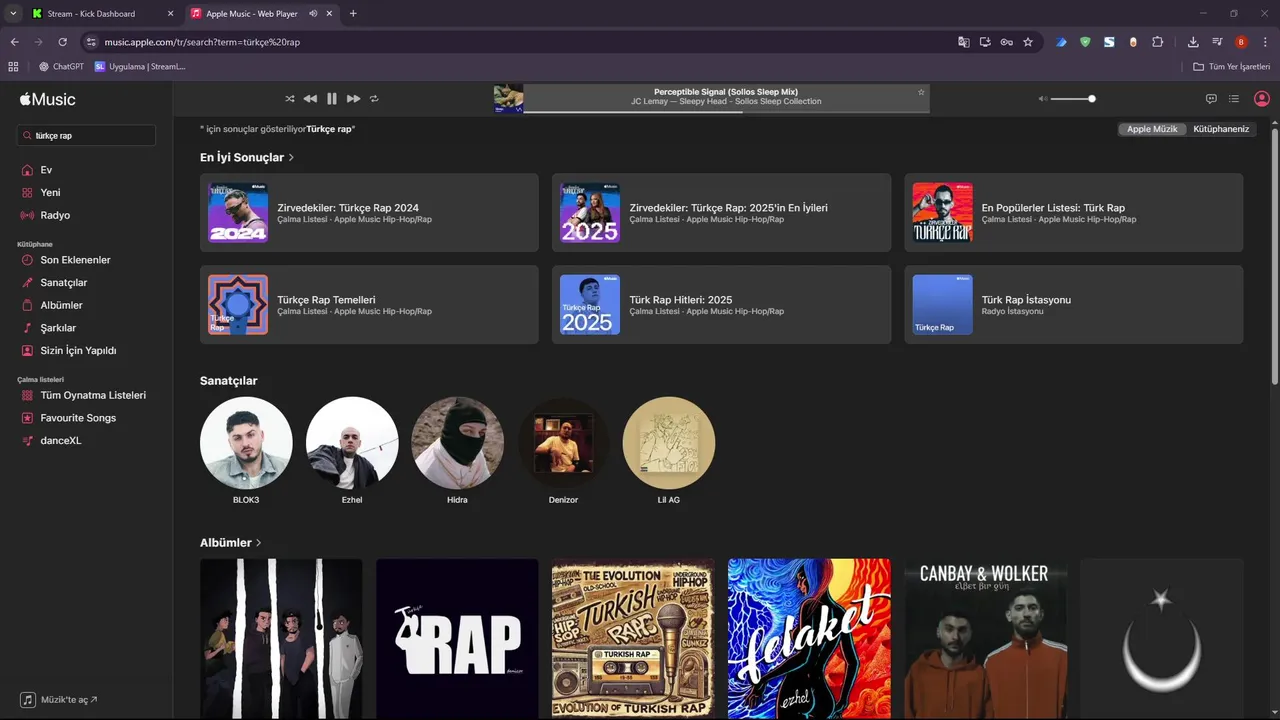The width and height of the screenshot is (1280, 720).
Task: Reload the page
Action: coord(62,42)
